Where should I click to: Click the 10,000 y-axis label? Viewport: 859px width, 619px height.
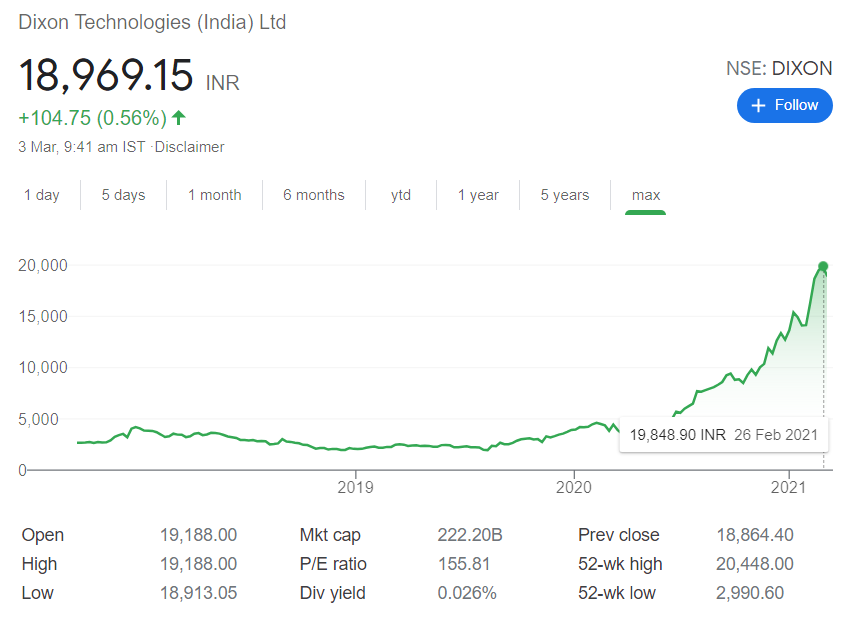click(43, 368)
